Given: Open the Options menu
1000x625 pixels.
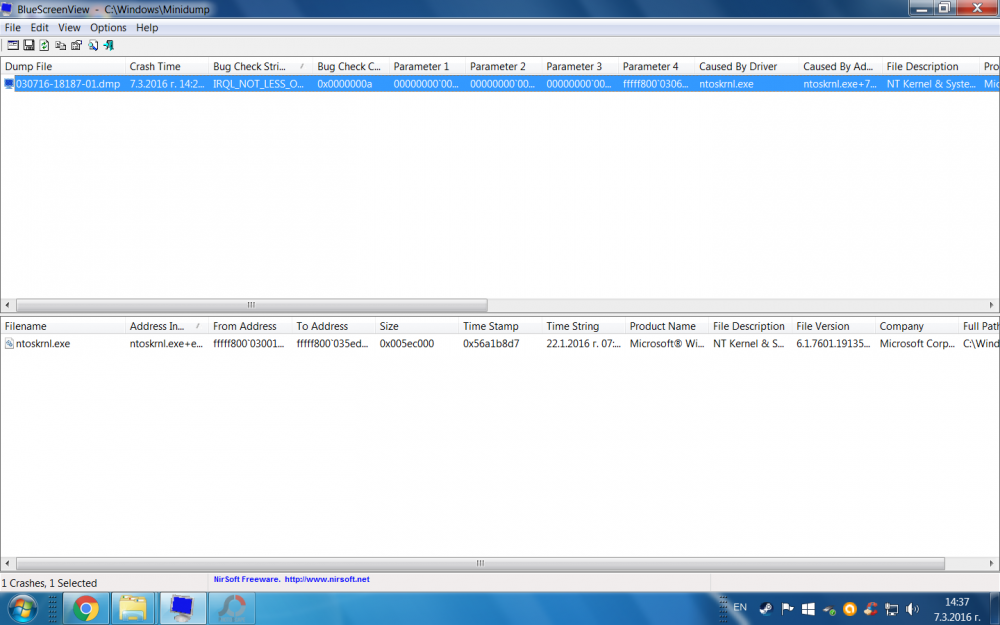Looking at the screenshot, I should 108,27.
